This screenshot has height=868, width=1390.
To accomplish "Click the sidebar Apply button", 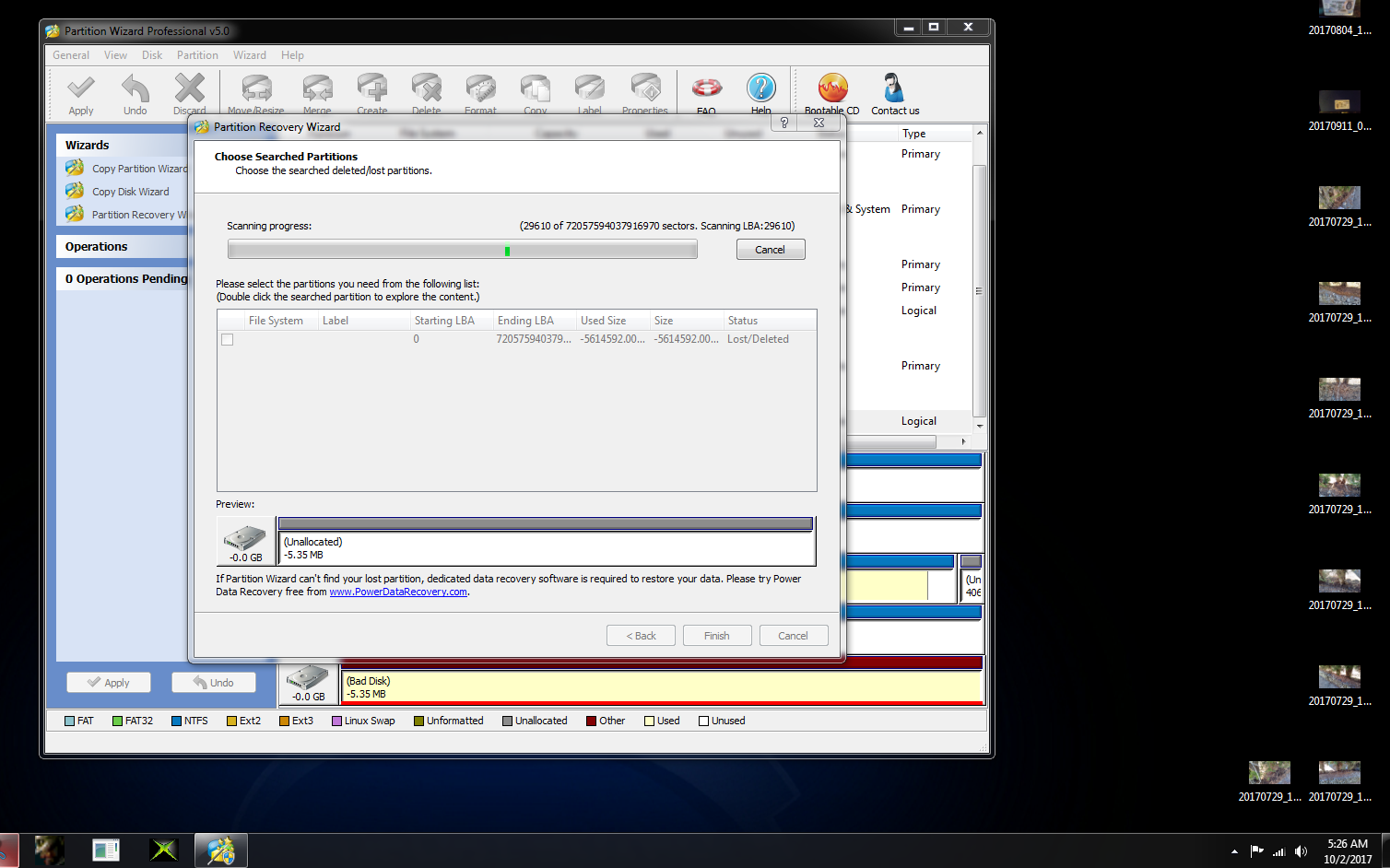I will pyautogui.click(x=109, y=683).
